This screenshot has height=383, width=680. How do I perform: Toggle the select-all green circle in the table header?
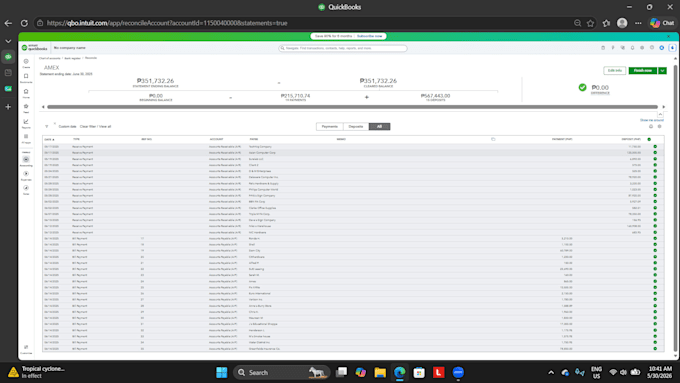click(x=649, y=139)
